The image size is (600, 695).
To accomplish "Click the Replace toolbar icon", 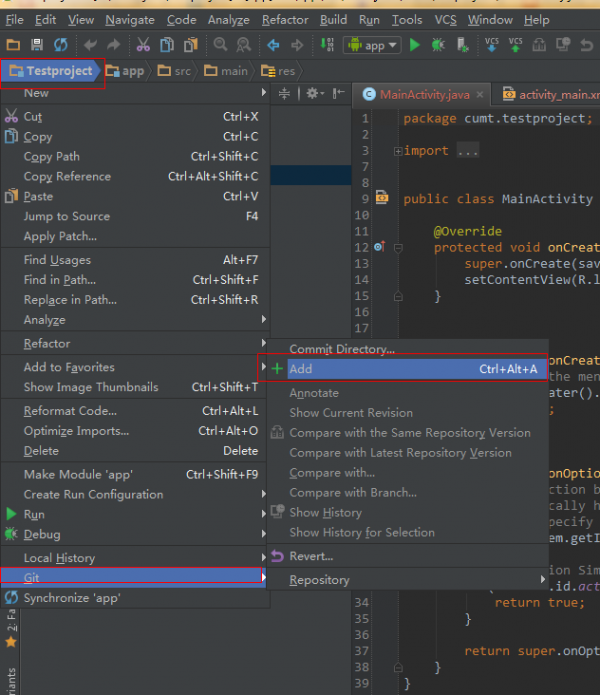I will [244, 45].
